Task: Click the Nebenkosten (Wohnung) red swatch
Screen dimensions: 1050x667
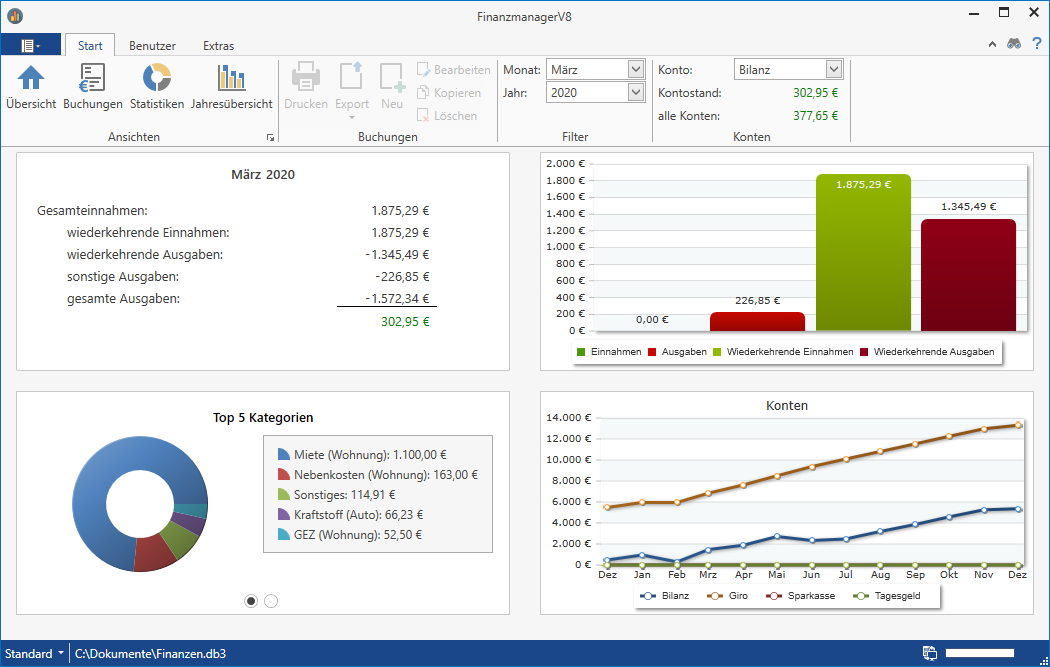Action: click(283, 475)
